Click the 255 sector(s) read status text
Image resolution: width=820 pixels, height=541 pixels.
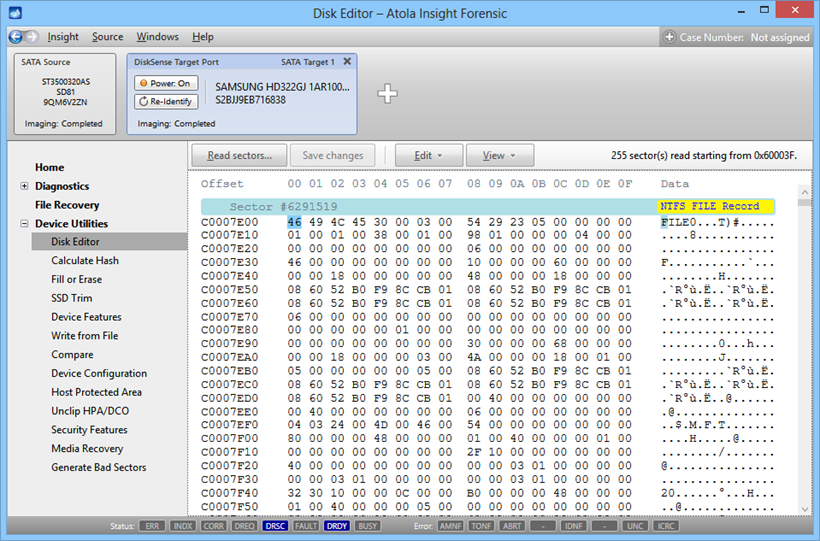tap(704, 155)
